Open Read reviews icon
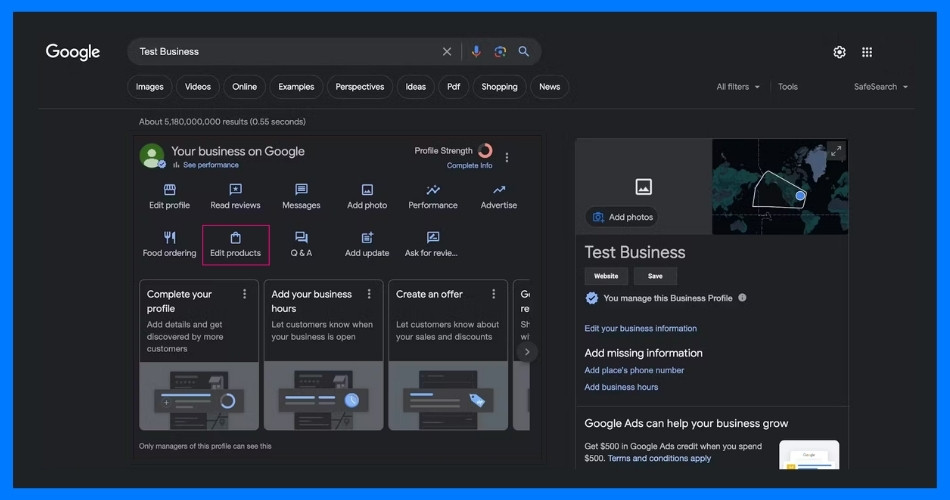This screenshot has height=500, width=950. [x=235, y=190]
